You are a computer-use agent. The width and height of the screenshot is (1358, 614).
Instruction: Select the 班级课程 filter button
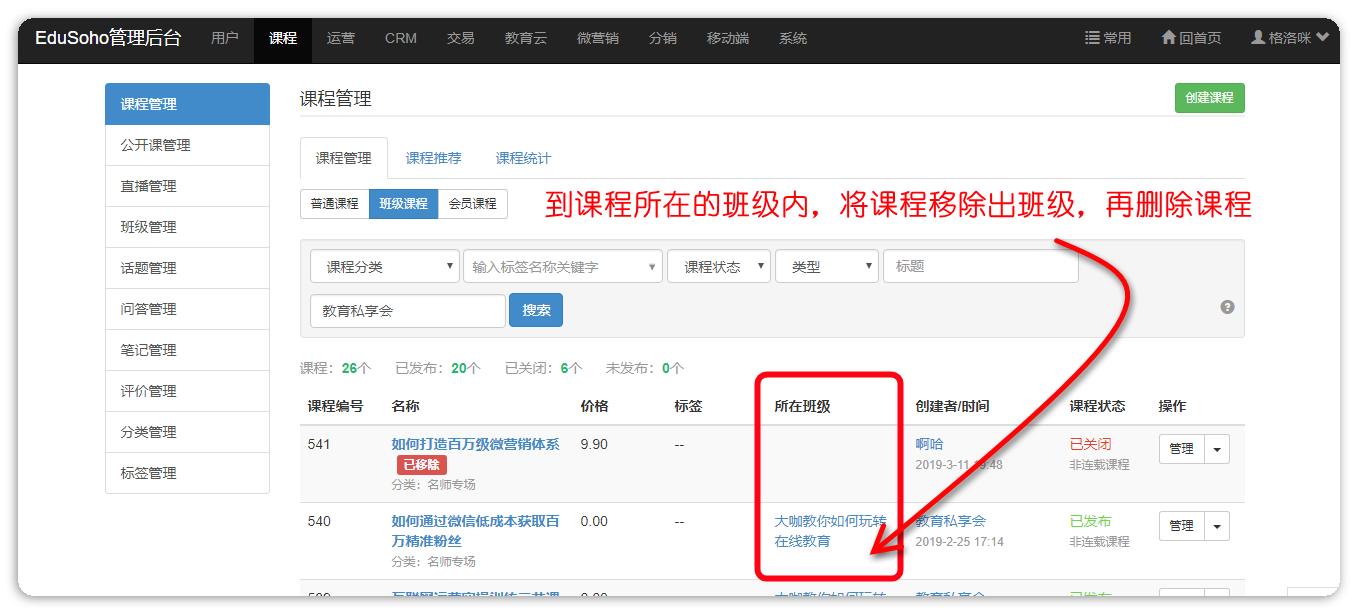(x=403, y=204)
